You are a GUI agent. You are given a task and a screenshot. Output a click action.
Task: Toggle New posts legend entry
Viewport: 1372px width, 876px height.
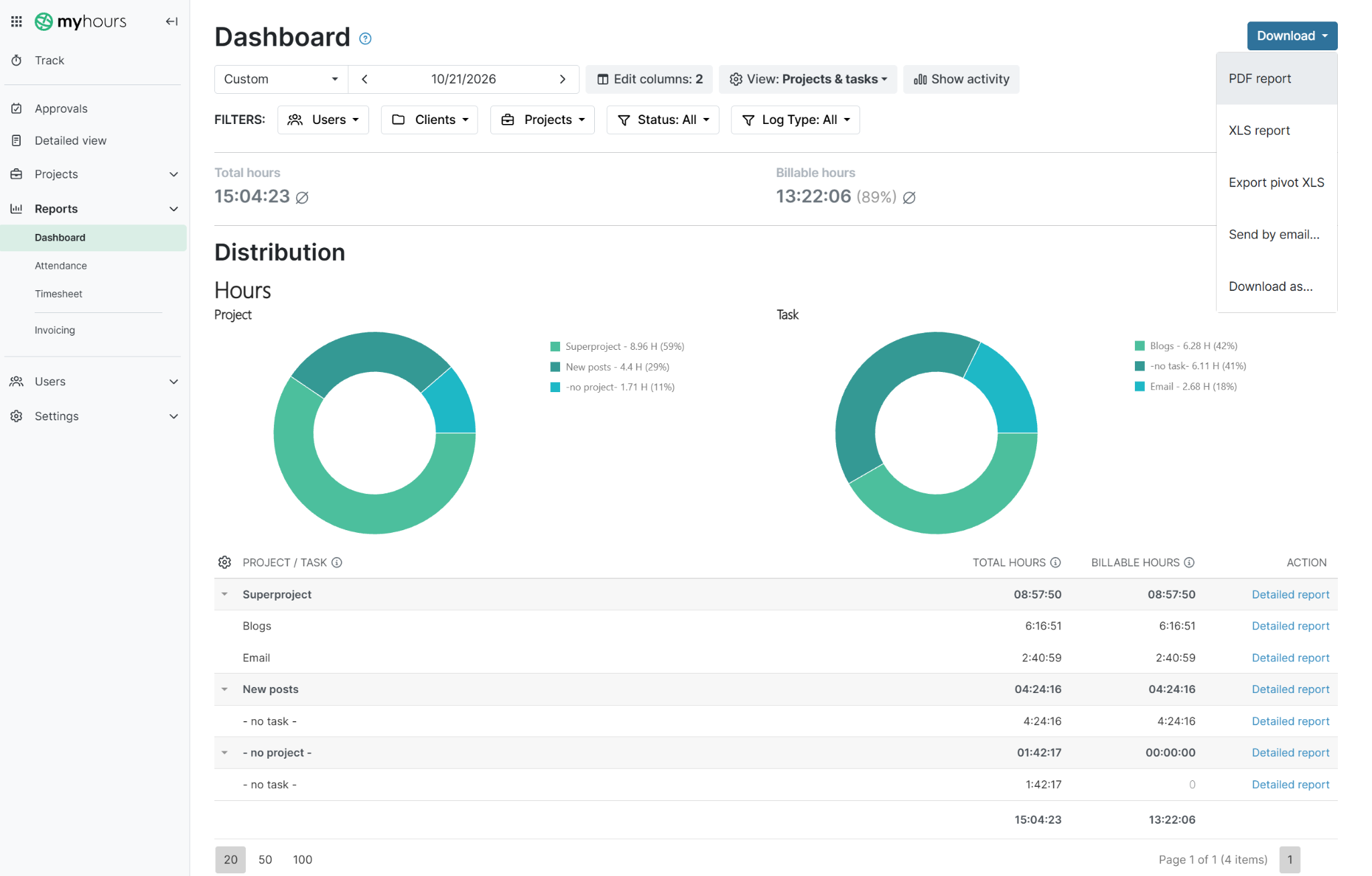click(610, 367)
